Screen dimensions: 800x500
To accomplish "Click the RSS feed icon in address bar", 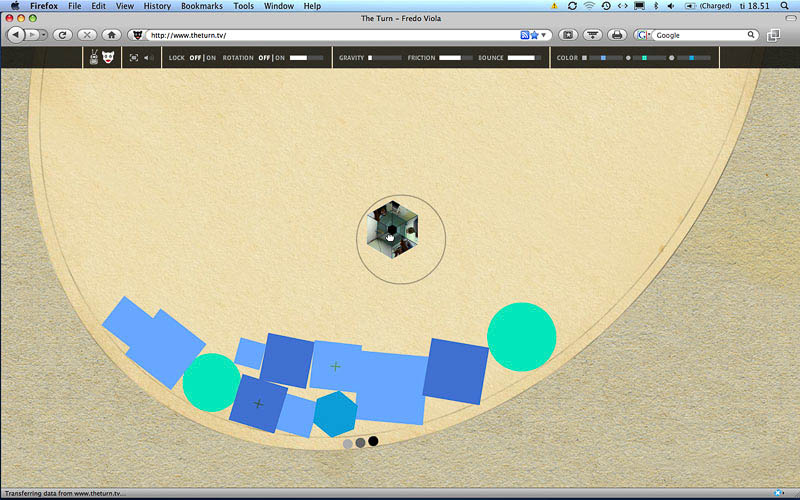I will tap(524, 35).
